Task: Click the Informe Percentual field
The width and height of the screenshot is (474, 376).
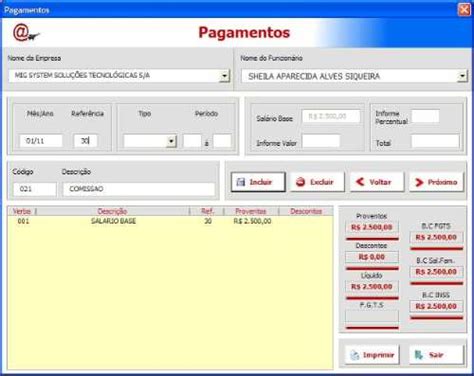Action: 425,116
